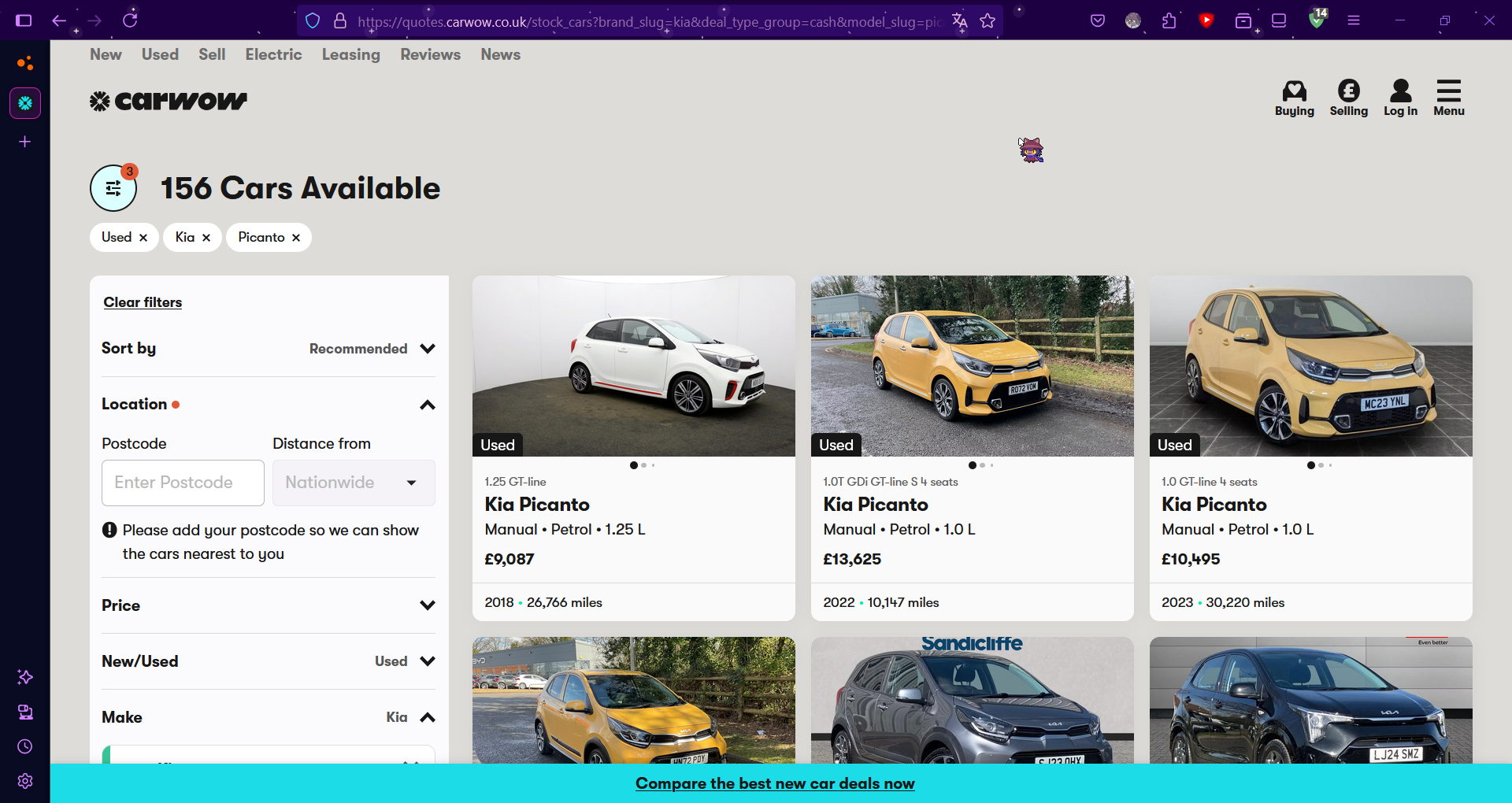Open the New navigation item
This screenshot has width=1512, height=803.
tap(106, 54)
